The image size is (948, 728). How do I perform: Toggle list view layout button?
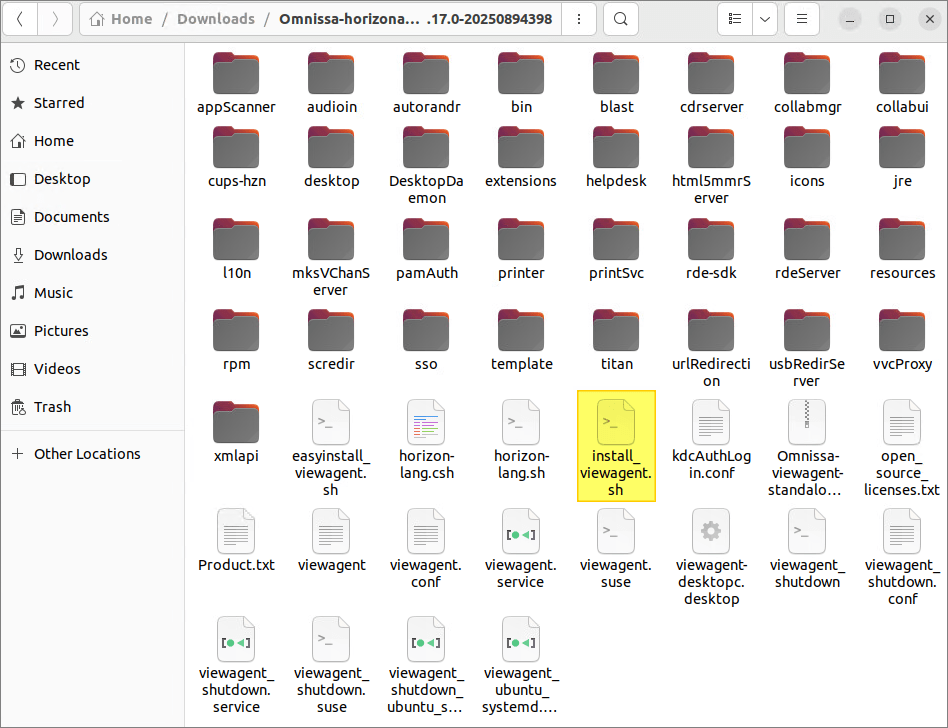click(735, 19)
